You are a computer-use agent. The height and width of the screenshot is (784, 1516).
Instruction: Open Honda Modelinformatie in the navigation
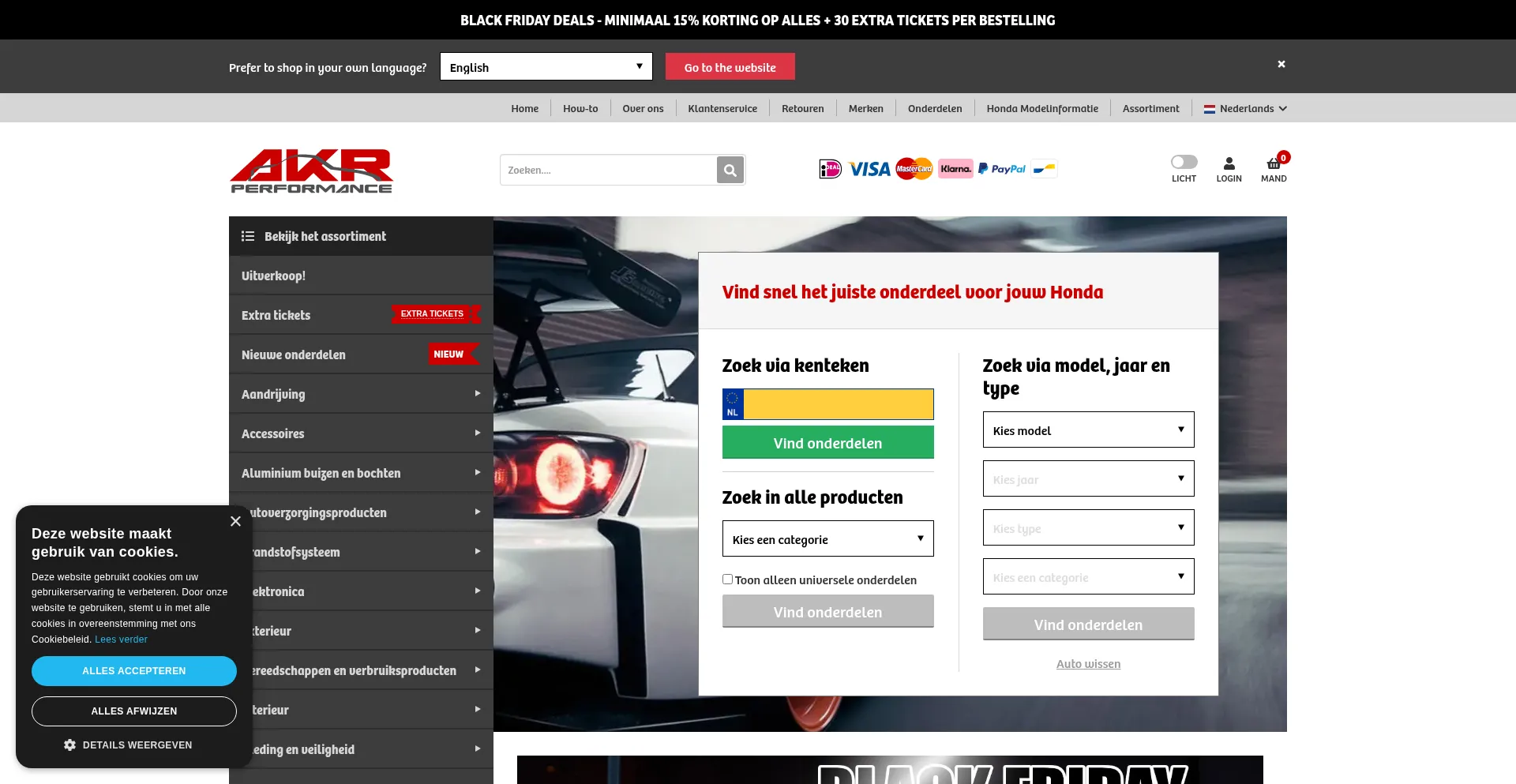1041,109
